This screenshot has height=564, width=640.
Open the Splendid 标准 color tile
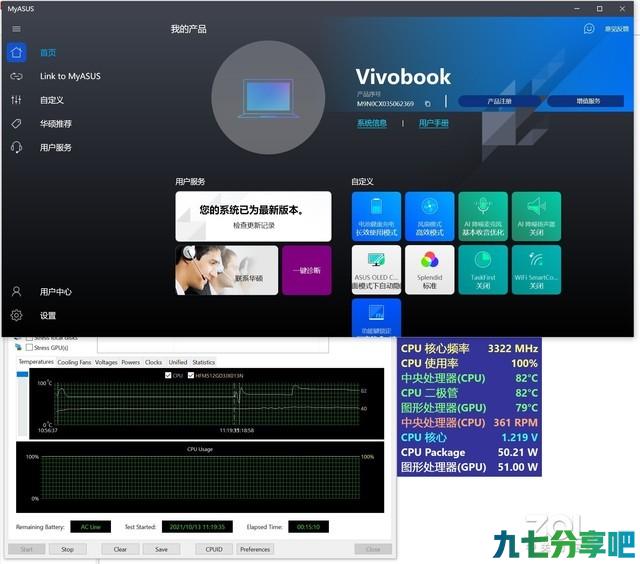coord(429,270)
